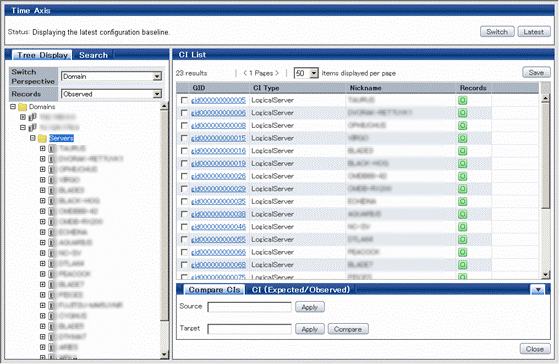Open link gid ending 005
Image resolution: width=559 pixels, height=364 pixels.
pos(218,100)
